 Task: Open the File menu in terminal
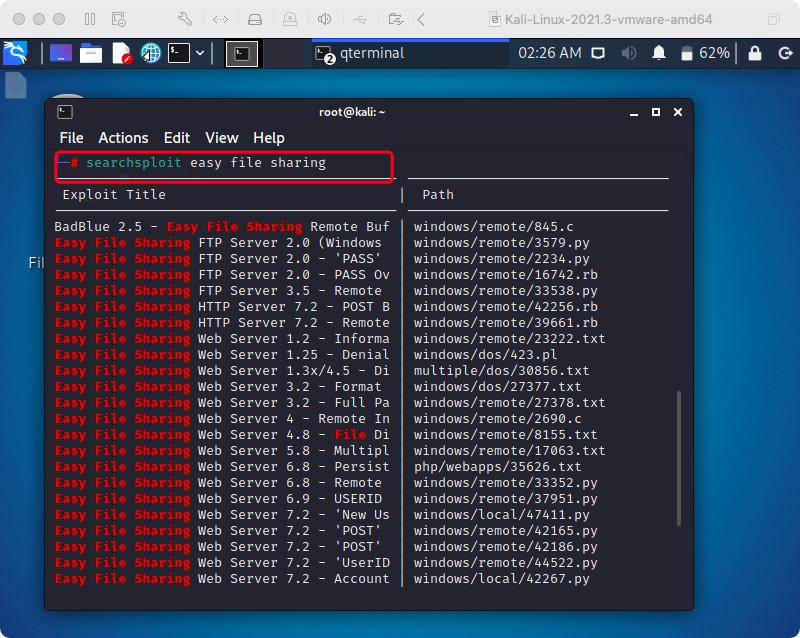point(71,138)
